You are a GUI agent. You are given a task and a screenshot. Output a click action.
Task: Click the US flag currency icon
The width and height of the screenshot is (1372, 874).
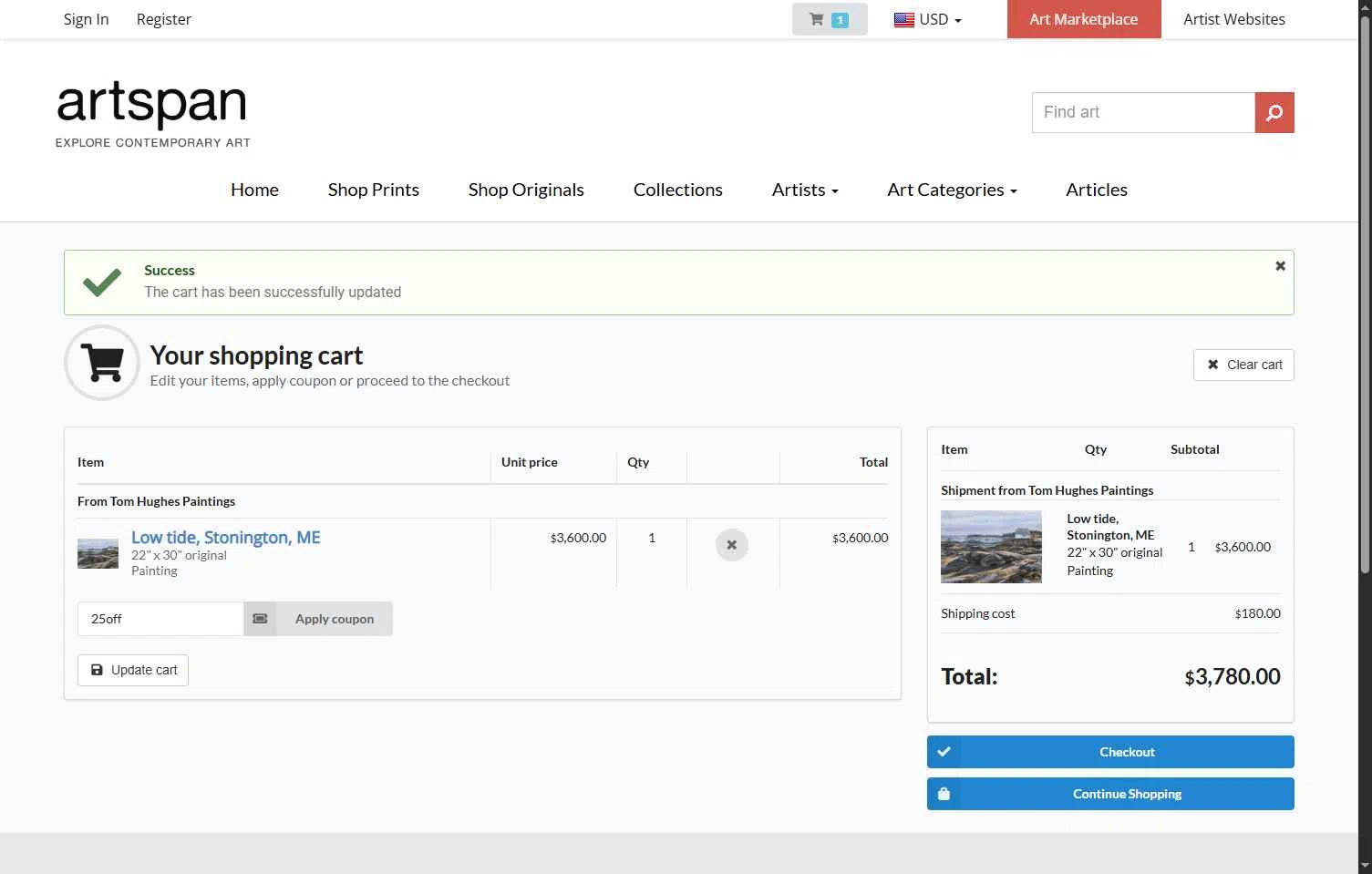click(x=904, y=19)
